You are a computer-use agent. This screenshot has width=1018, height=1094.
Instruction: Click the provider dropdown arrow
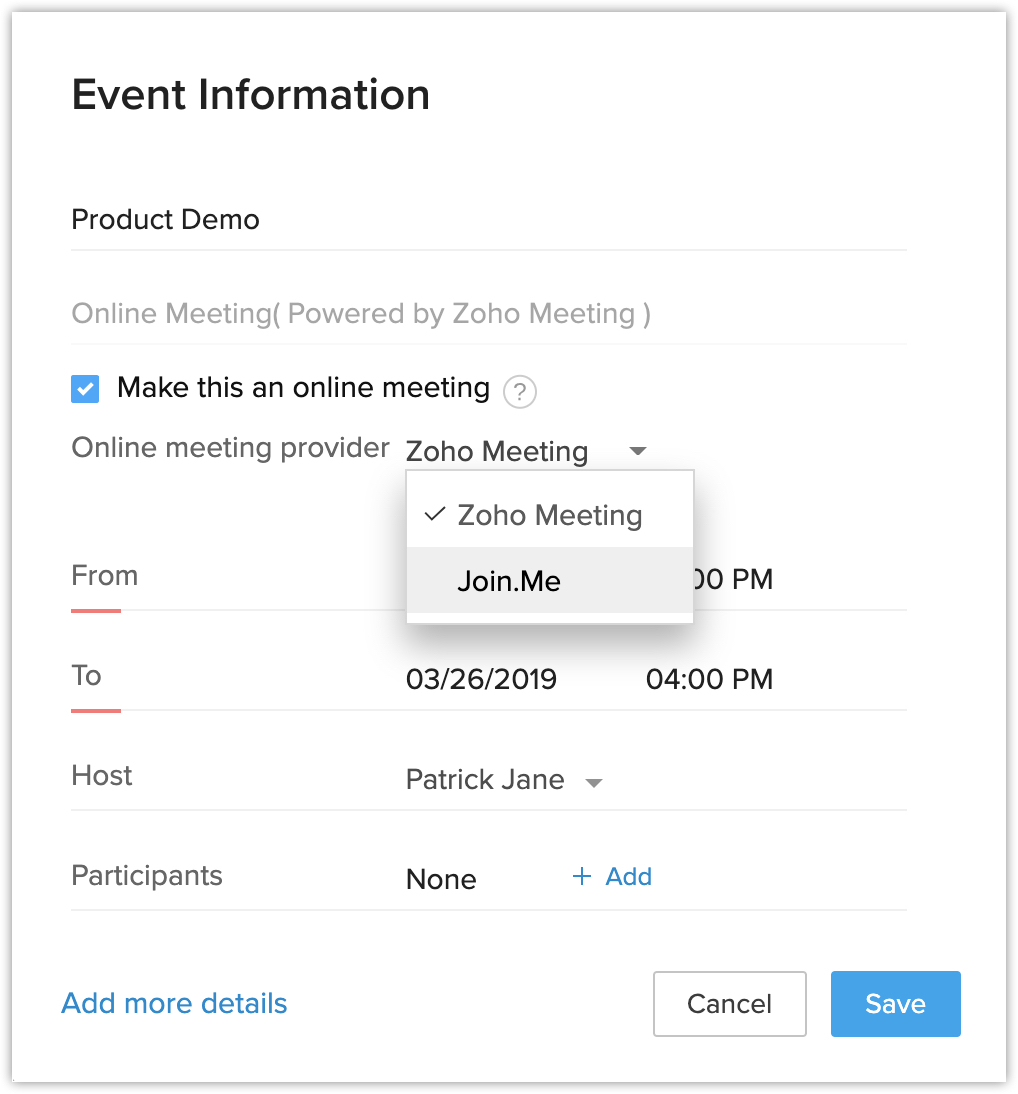[x=638, y=451]
